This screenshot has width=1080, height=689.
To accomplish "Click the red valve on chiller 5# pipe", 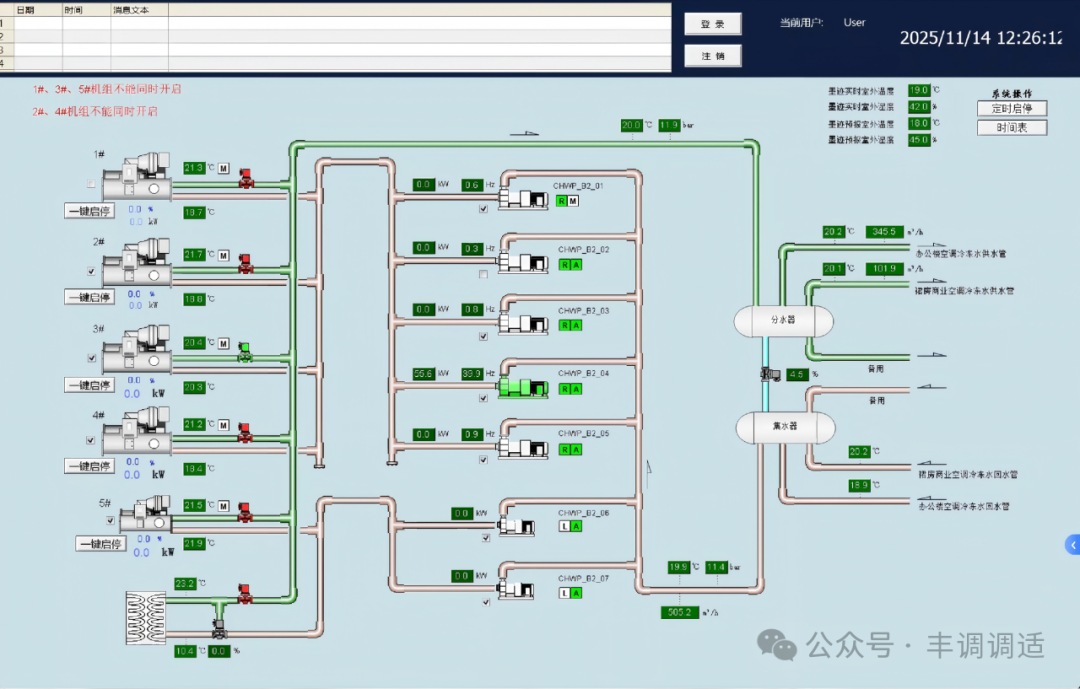I will tap(245, 513).
